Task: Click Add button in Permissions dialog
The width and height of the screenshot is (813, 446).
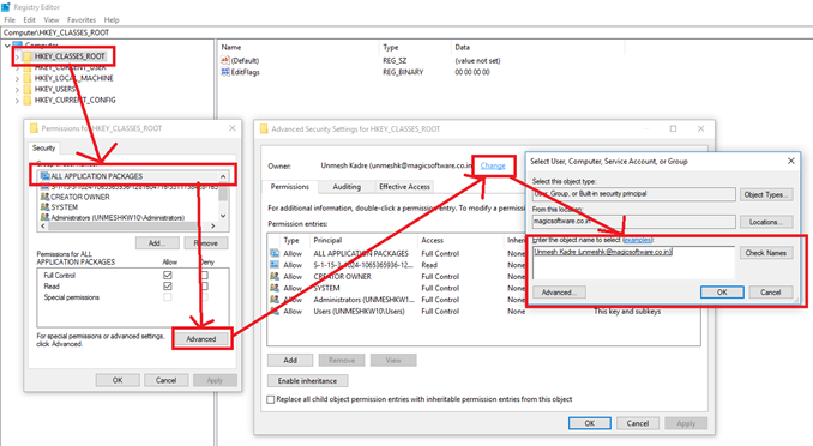Action: 157,243
